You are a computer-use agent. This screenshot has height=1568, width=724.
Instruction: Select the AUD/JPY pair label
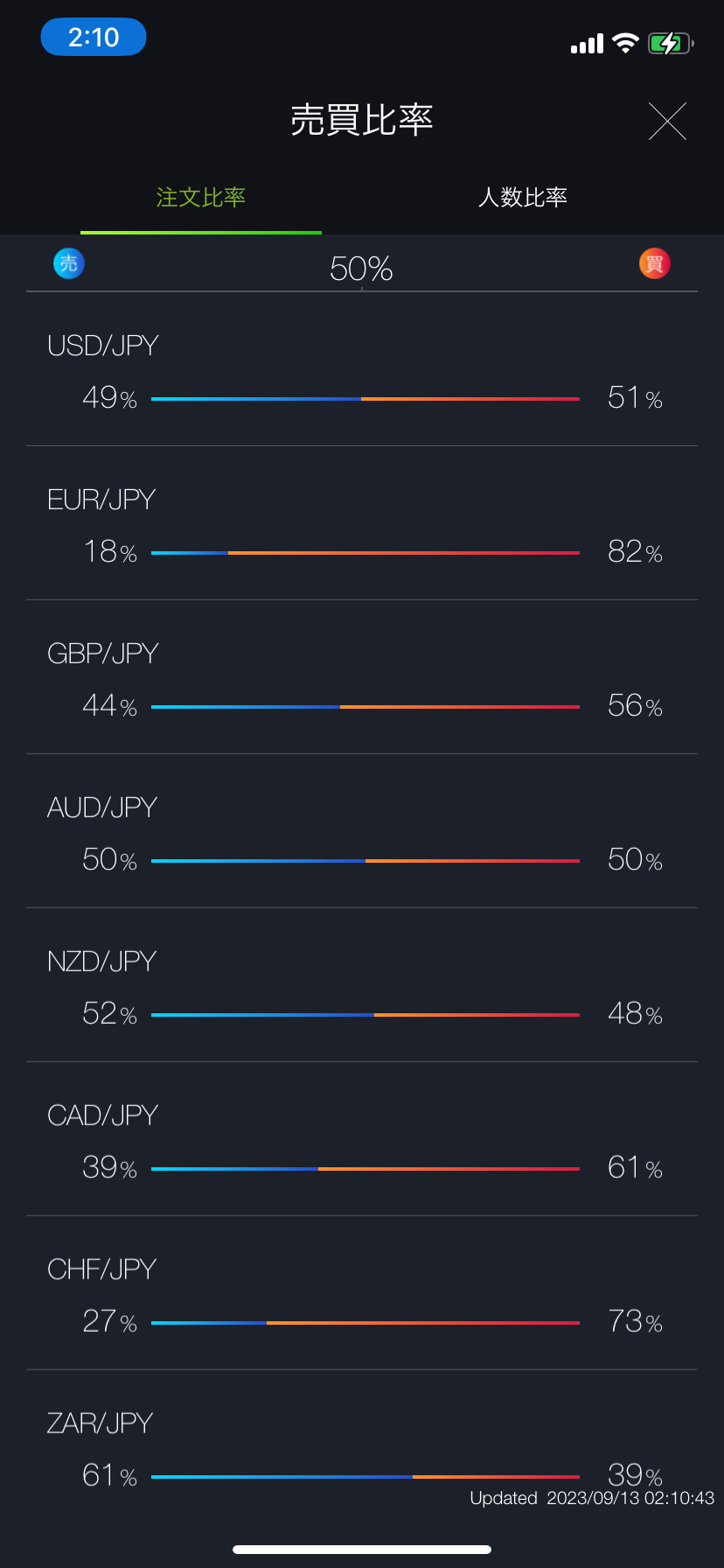coord(102,808)
